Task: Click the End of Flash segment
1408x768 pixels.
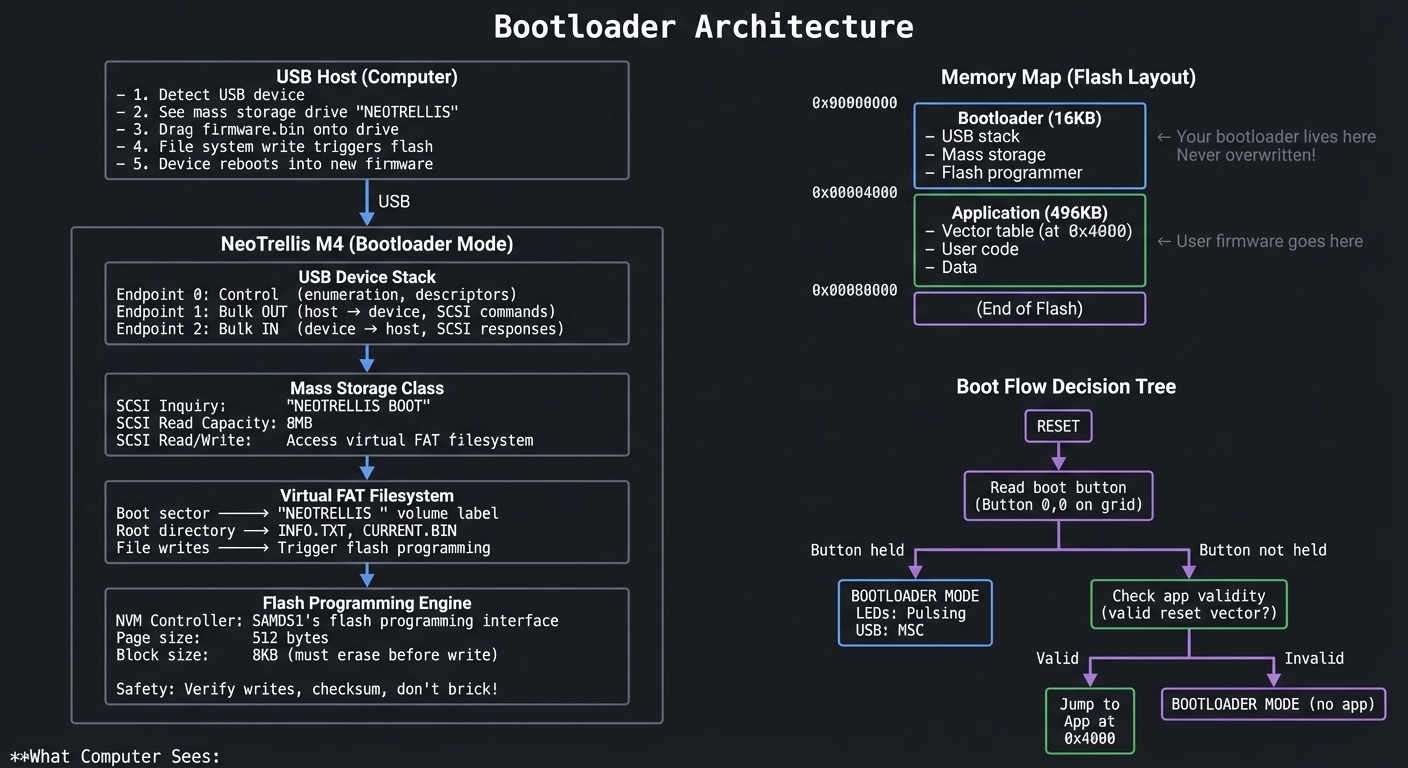Action: coord(1029,308)
